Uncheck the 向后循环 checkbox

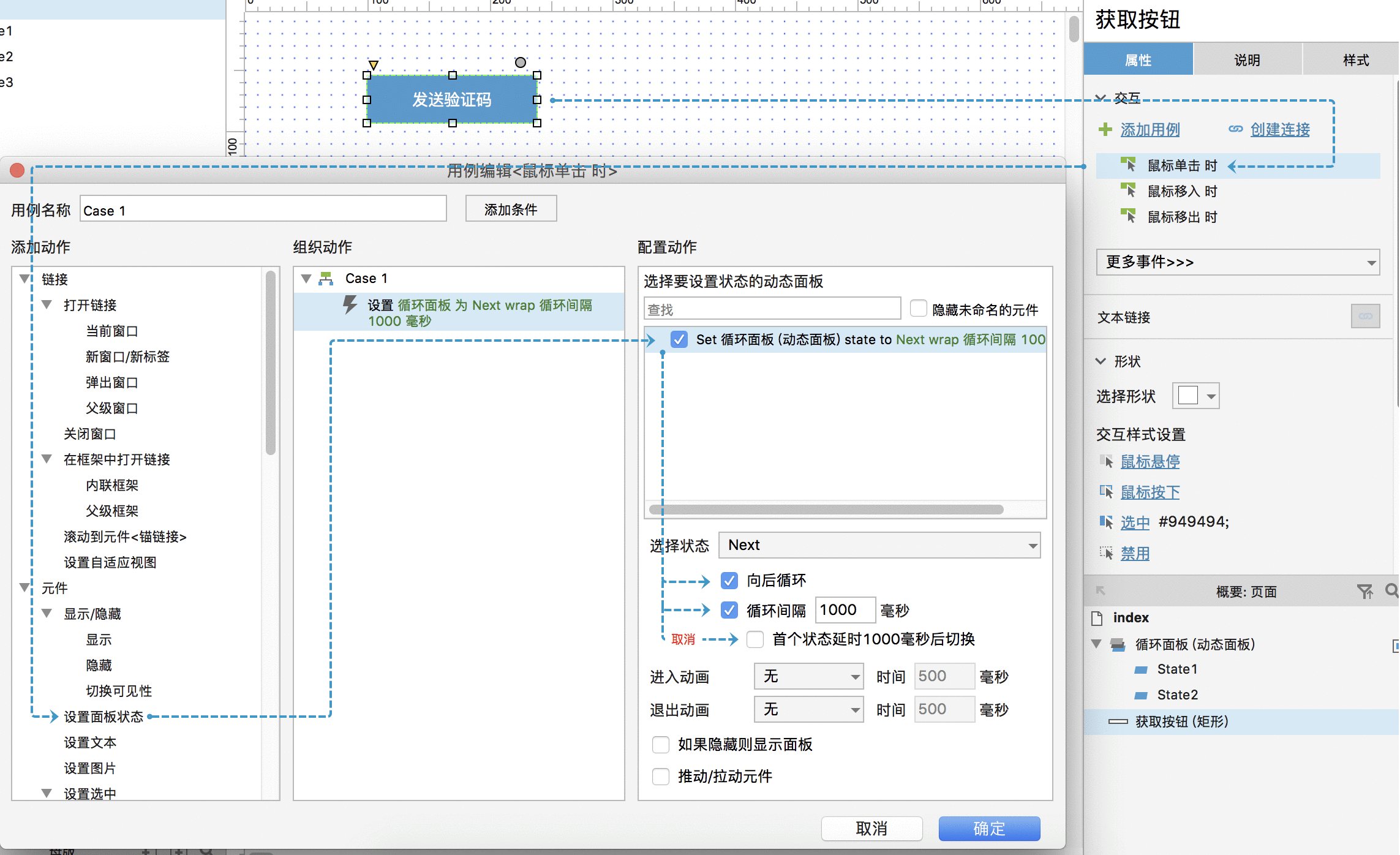[x=729, y=580]
